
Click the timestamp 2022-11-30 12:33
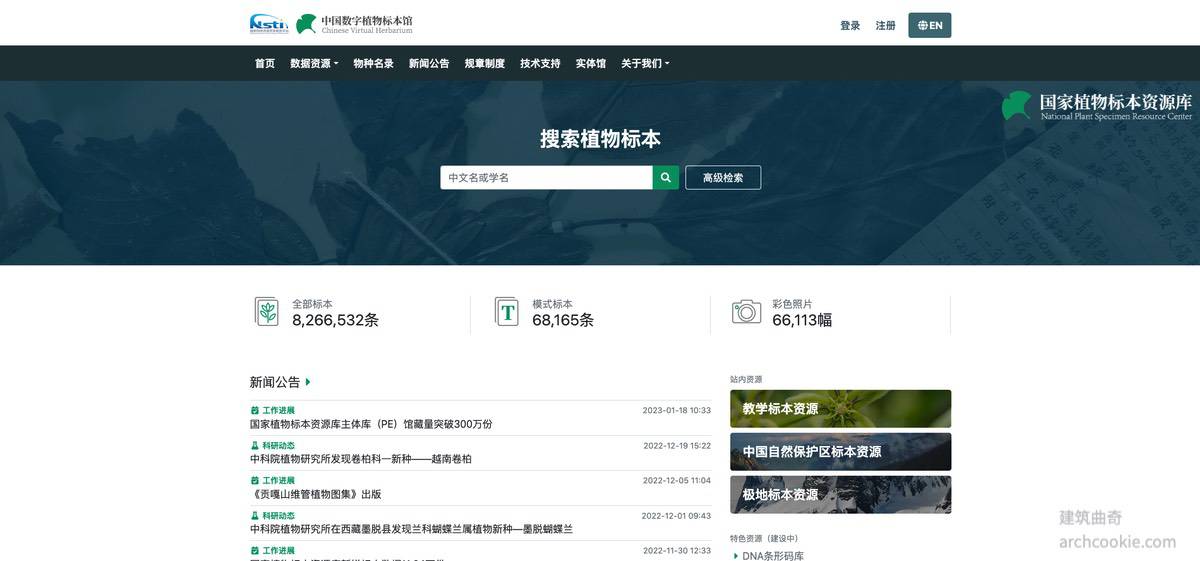click(x=677, y=550)
